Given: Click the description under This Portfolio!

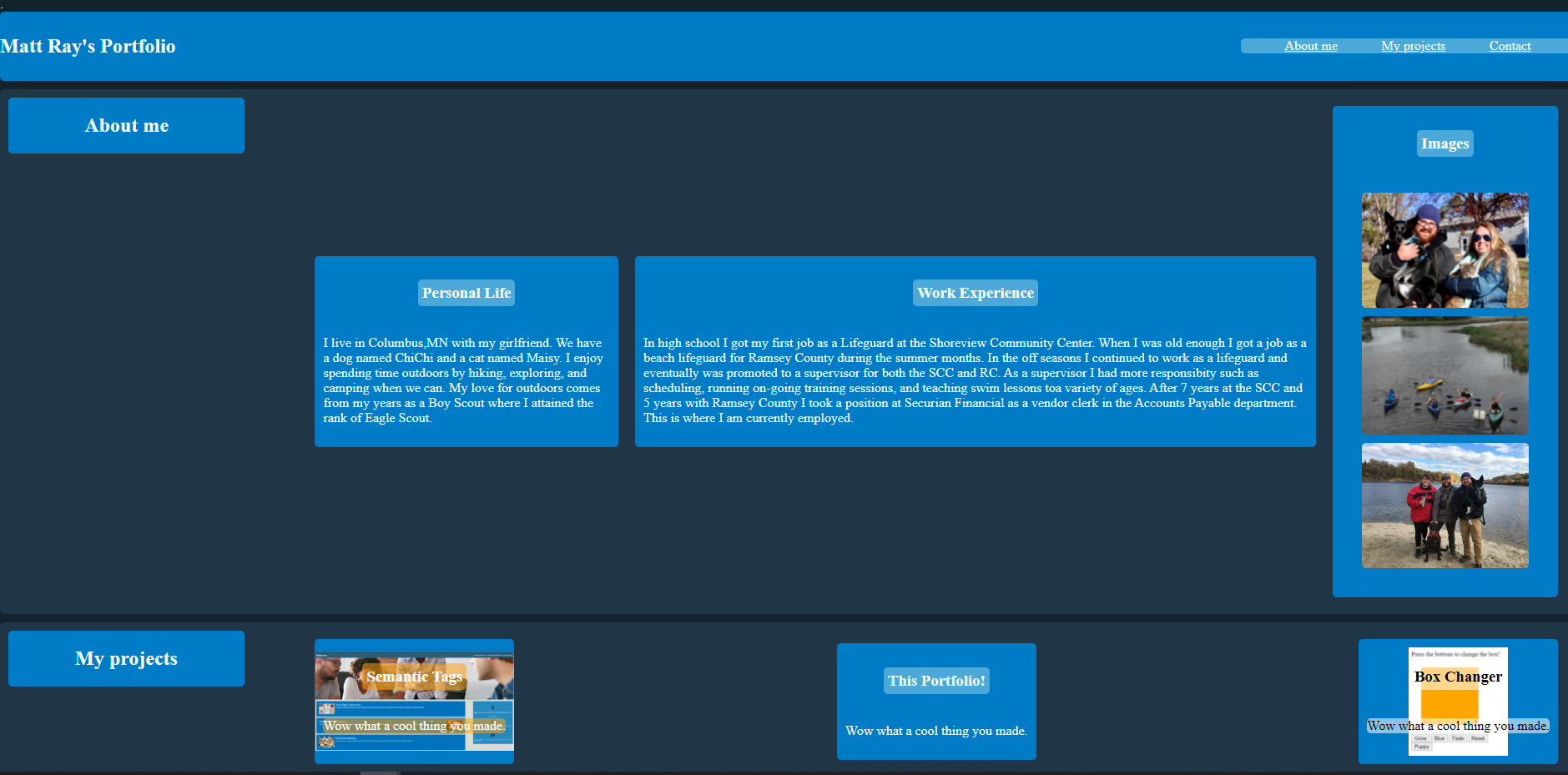Looking at the screenshot, I should [x=936, y=731].
